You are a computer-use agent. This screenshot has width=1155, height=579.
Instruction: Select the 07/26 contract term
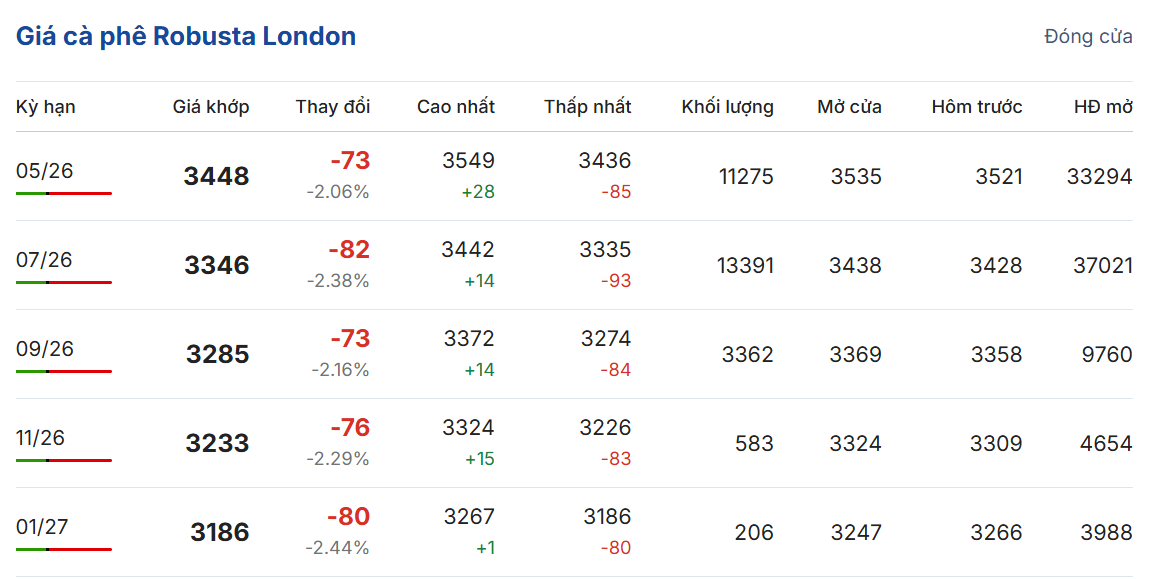[x=45, y=260]
